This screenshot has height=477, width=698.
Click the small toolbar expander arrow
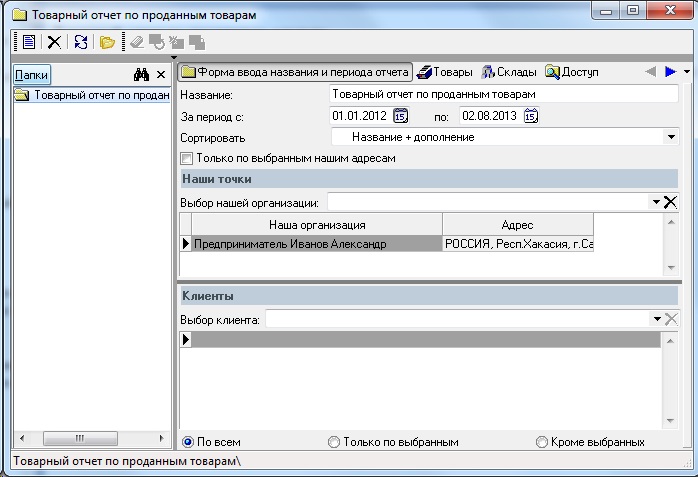coord(174,57)
